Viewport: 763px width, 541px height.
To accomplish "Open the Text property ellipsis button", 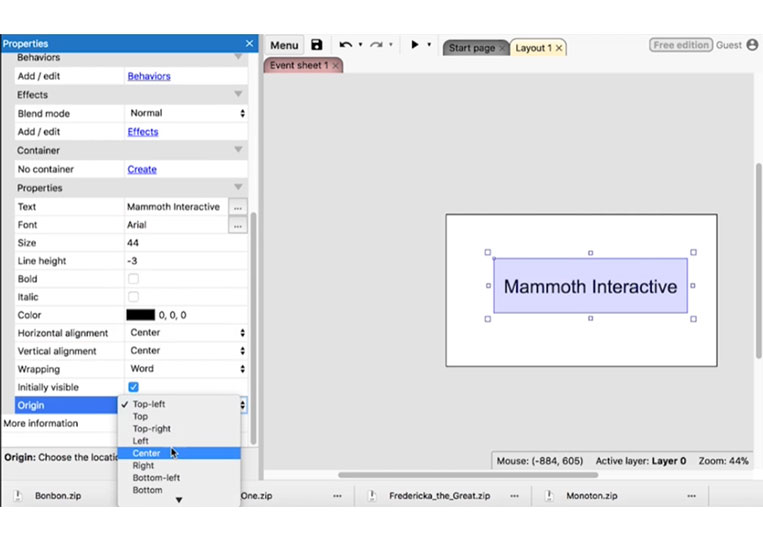I will pos(237,207).
